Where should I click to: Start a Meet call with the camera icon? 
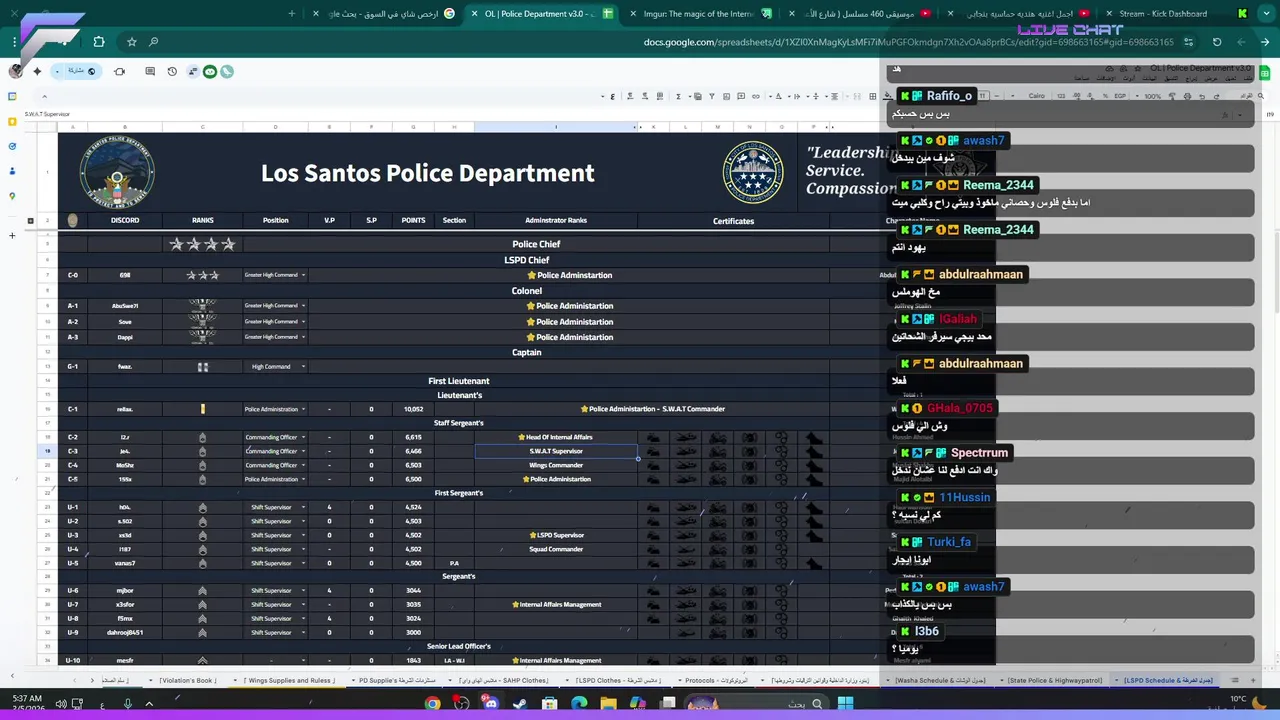click(x=119, y=71)
